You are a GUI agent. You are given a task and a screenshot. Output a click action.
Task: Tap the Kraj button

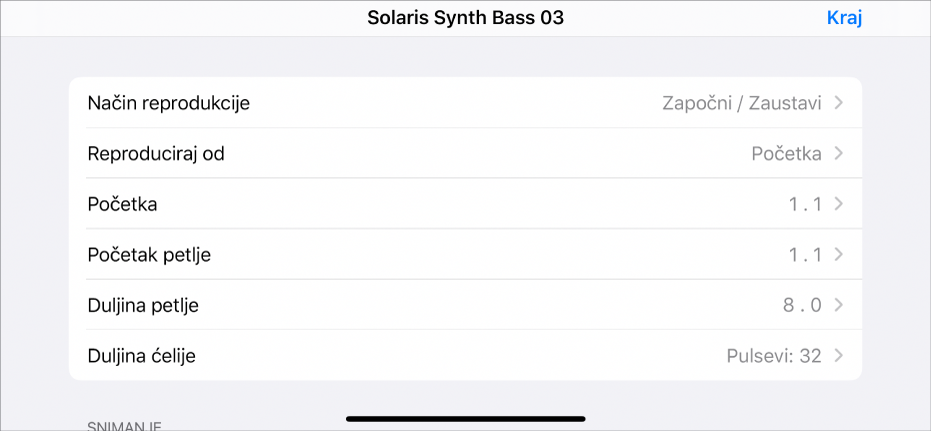[x=844, y=18]
